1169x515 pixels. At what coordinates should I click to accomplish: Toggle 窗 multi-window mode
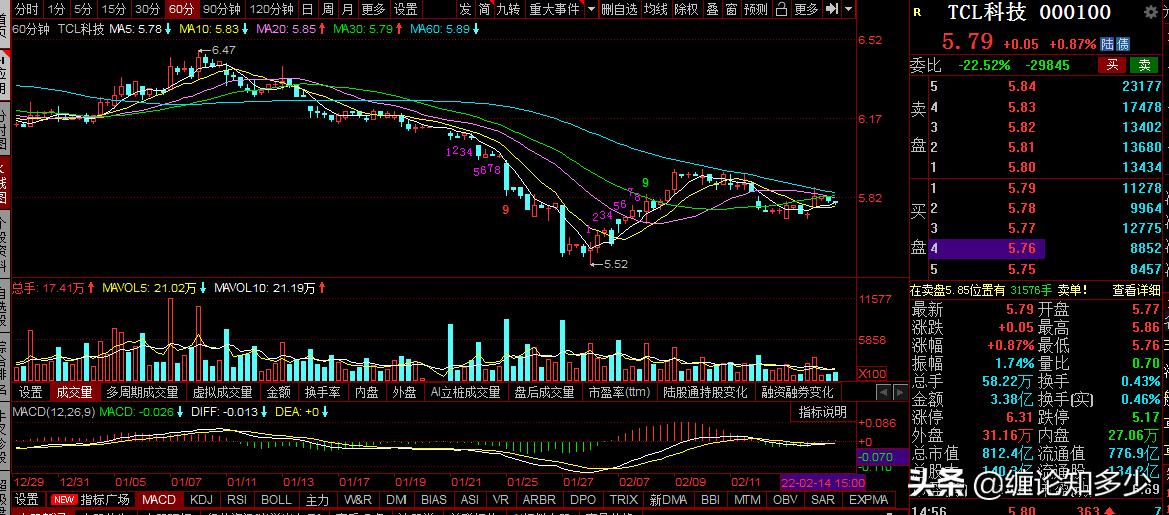coord(731,10)
